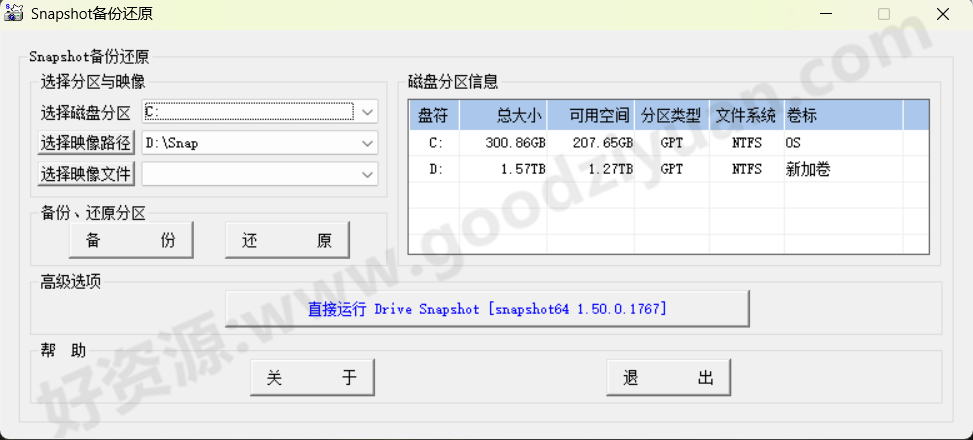Minimize the Snapshot备份还原 window
The height and width of the screenshot is (440, 973).
(825, 14)
